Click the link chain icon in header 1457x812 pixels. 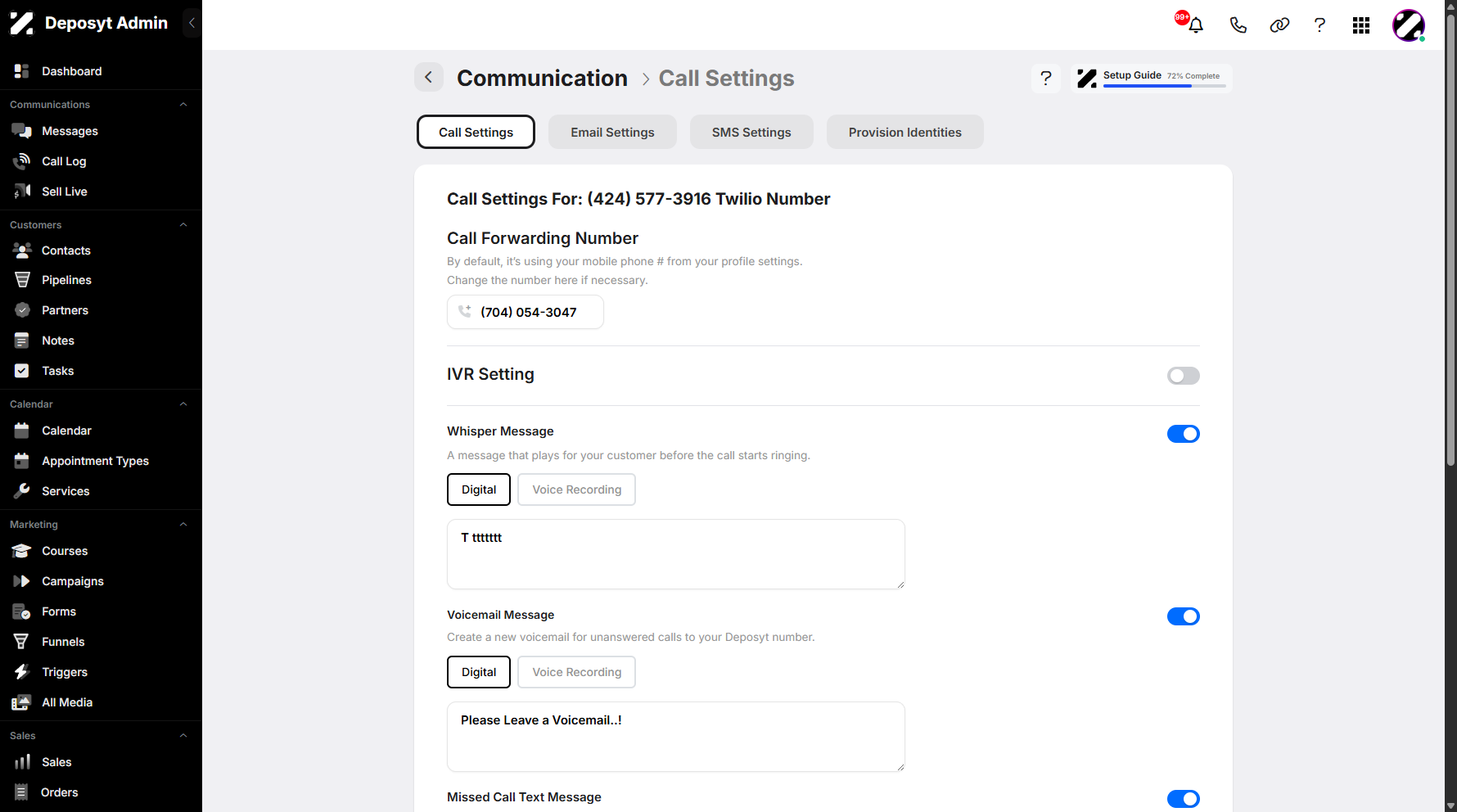point(1279,25)
